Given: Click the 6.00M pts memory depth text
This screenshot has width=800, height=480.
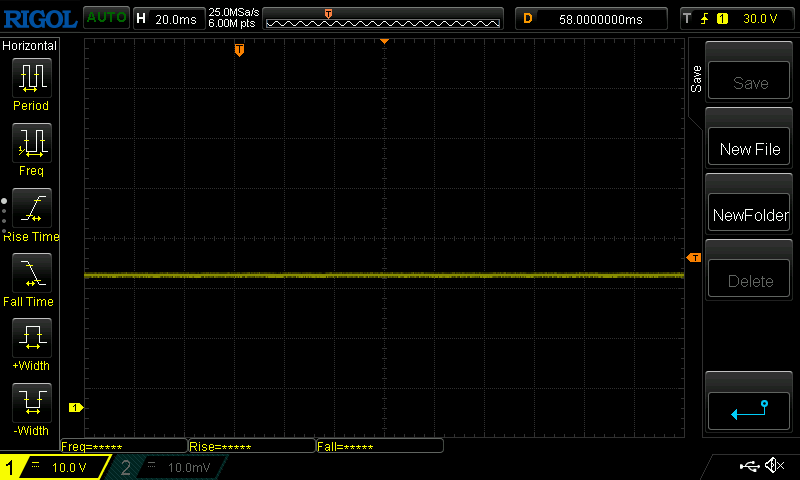Looking at the screenshot, I should coord(232,23).
